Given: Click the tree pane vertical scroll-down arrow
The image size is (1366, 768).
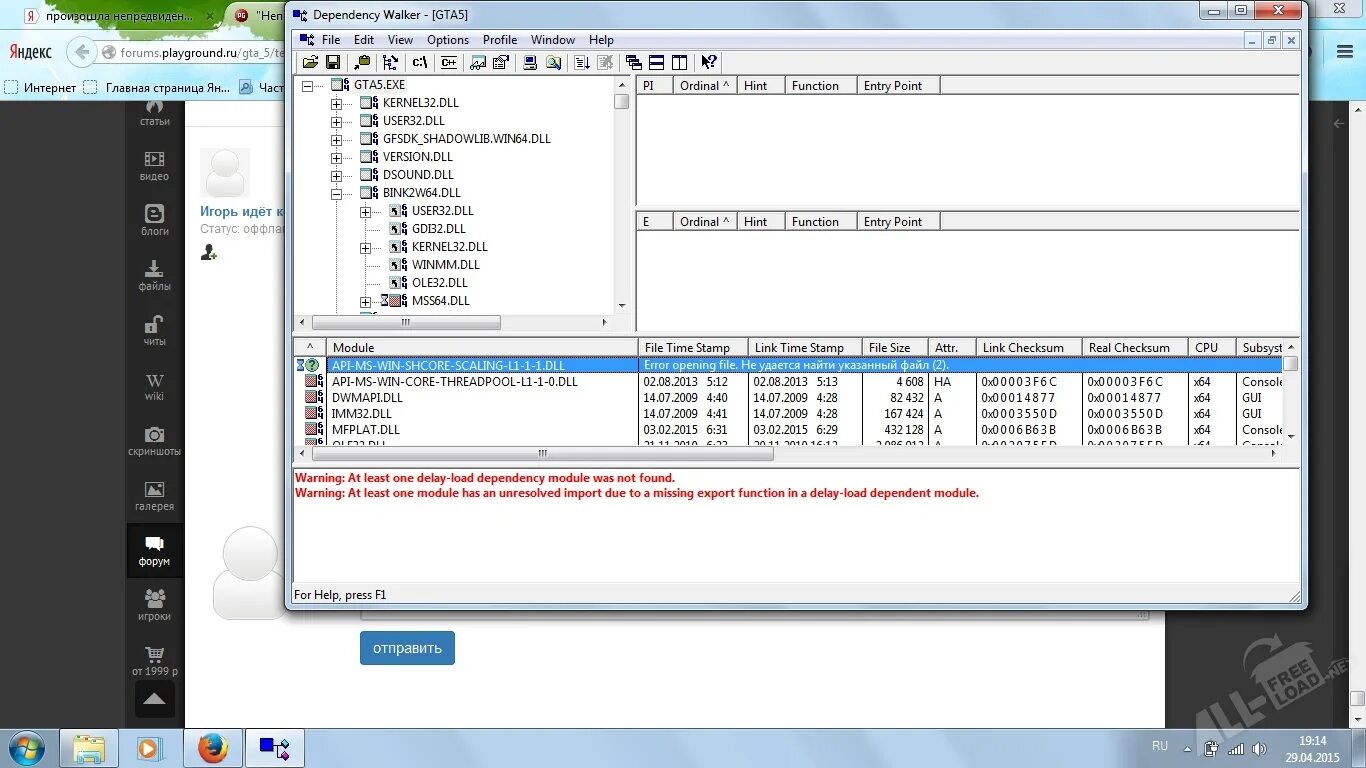Looking at the screenshot, I should pos(622,306).
